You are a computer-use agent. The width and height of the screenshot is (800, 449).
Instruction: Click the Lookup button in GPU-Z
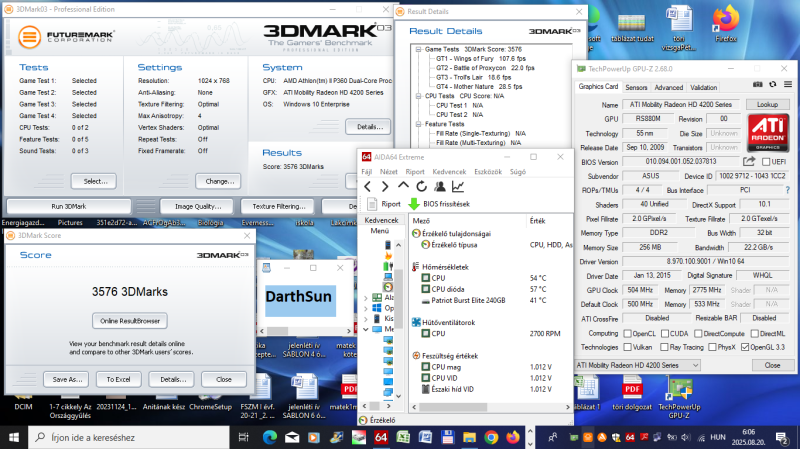click(767, 104)
